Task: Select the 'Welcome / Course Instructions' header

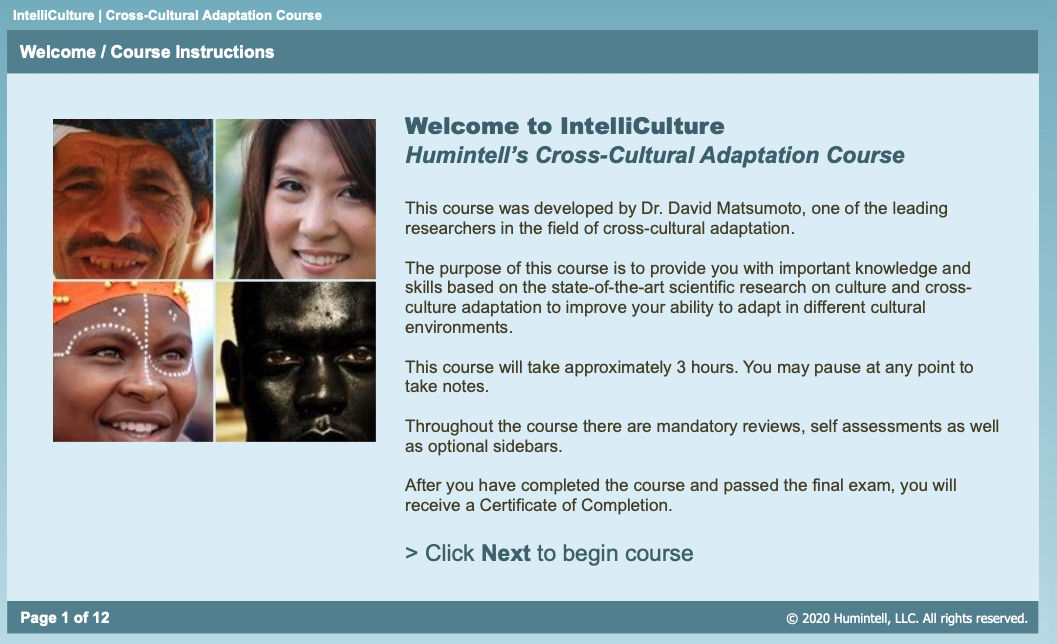Action: pos(147,52)
